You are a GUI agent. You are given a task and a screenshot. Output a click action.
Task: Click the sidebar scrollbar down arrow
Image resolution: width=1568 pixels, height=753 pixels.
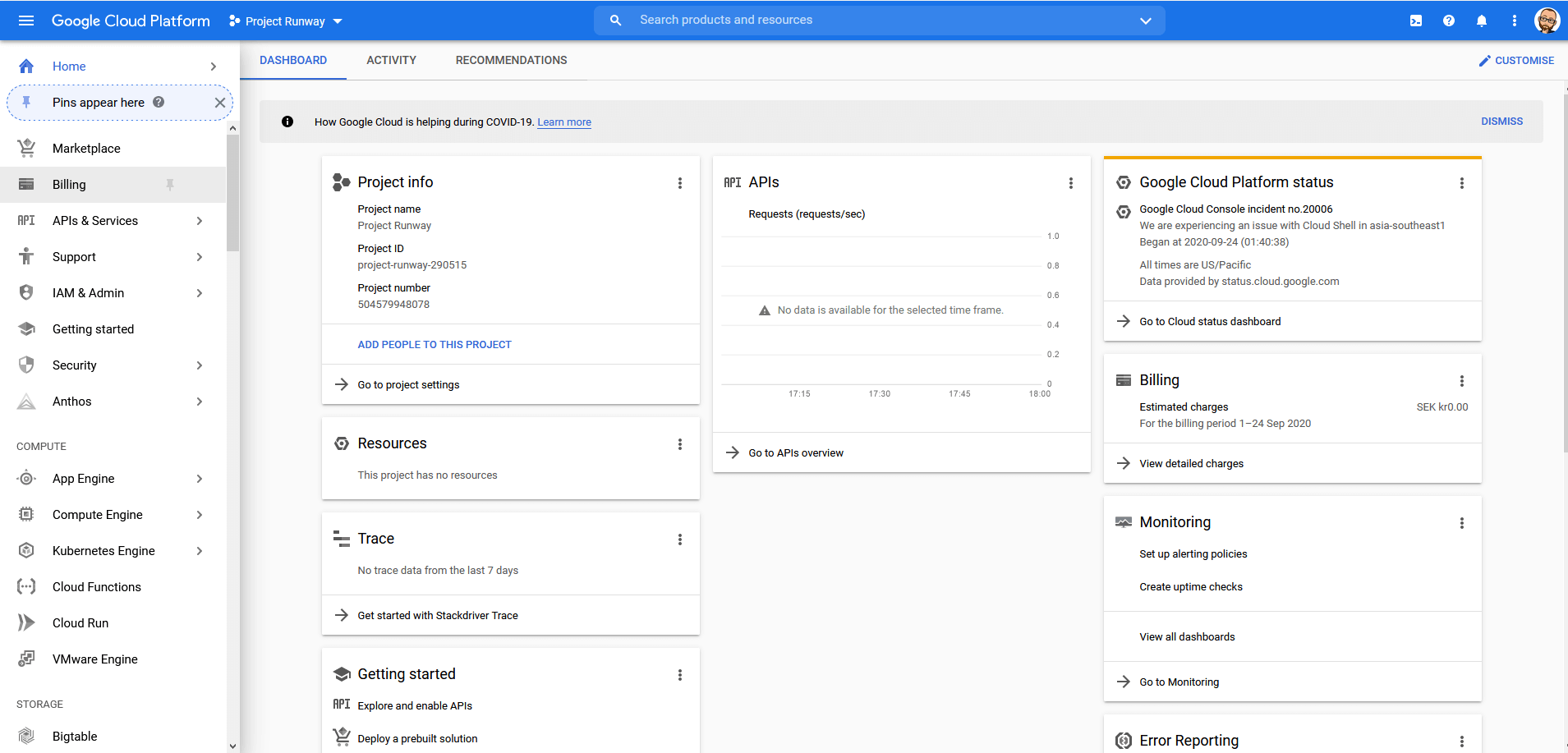[x=233, y=746]
